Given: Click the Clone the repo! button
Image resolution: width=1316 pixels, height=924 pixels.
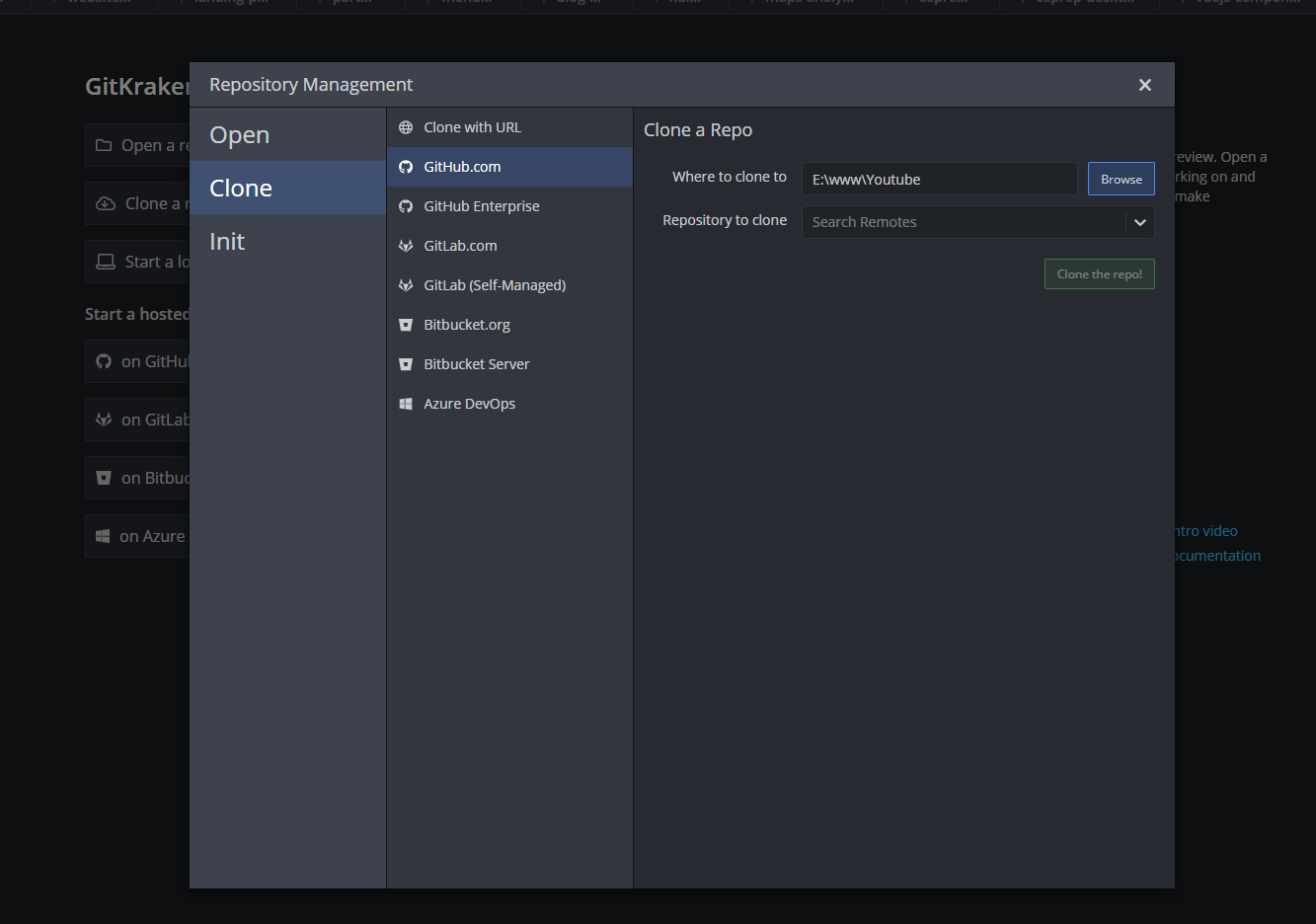Looking at the screenshot, I should tap(1100, 273).
